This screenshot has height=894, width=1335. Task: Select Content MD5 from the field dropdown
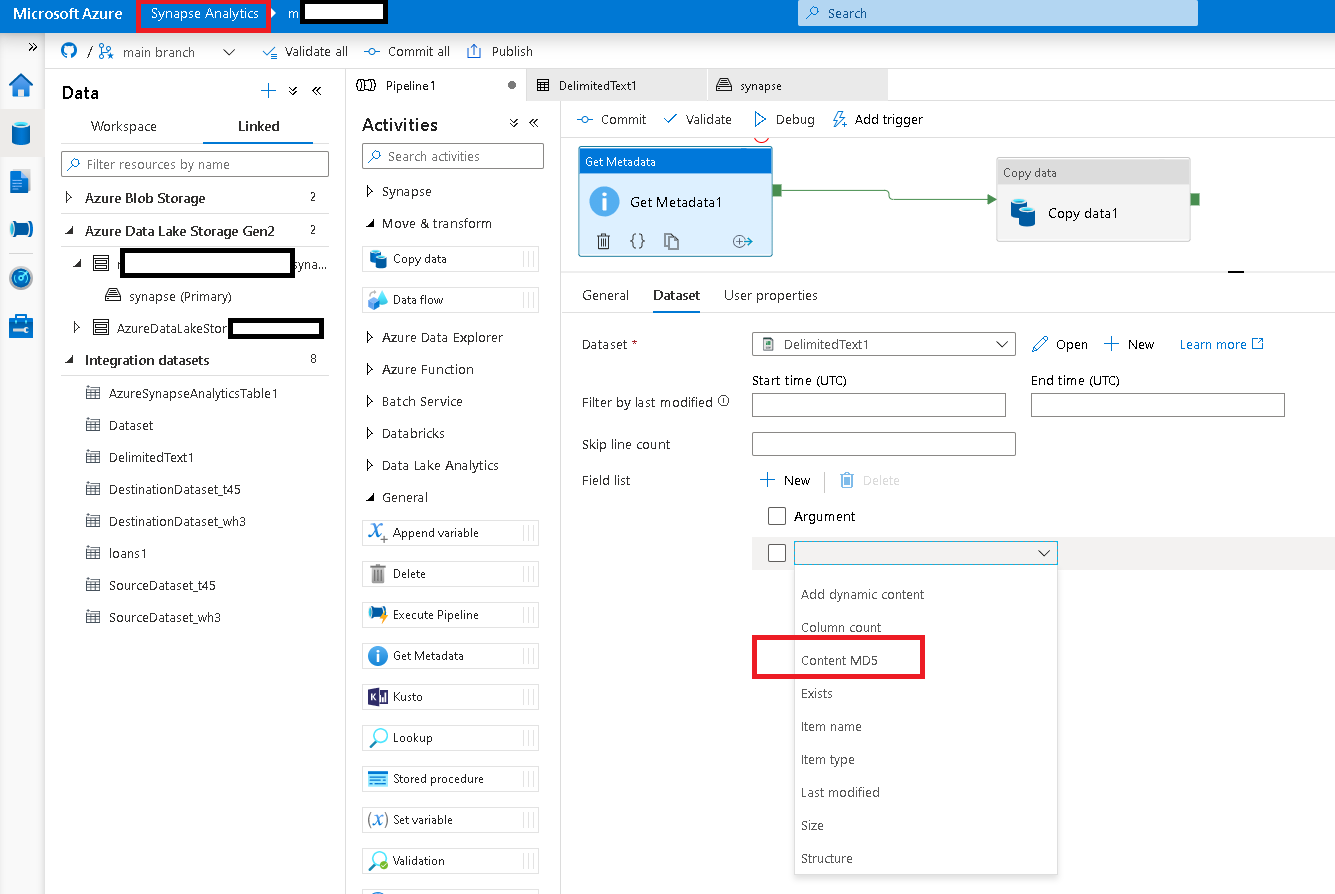point(838,660)
